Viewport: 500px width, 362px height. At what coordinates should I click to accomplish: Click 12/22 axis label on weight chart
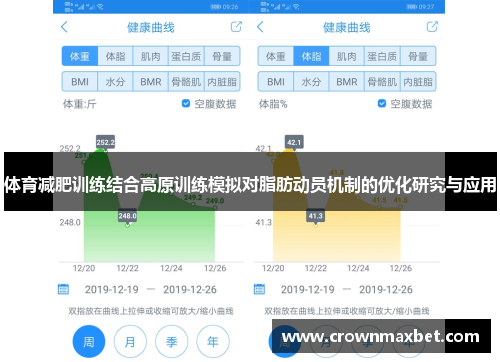128,268
